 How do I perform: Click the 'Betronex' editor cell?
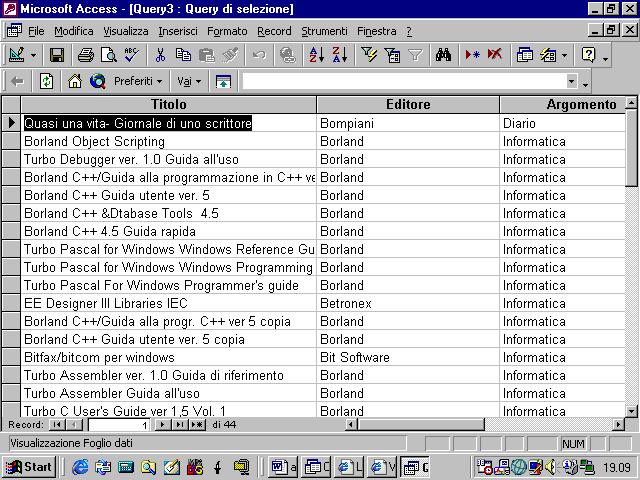coord(408,303)
